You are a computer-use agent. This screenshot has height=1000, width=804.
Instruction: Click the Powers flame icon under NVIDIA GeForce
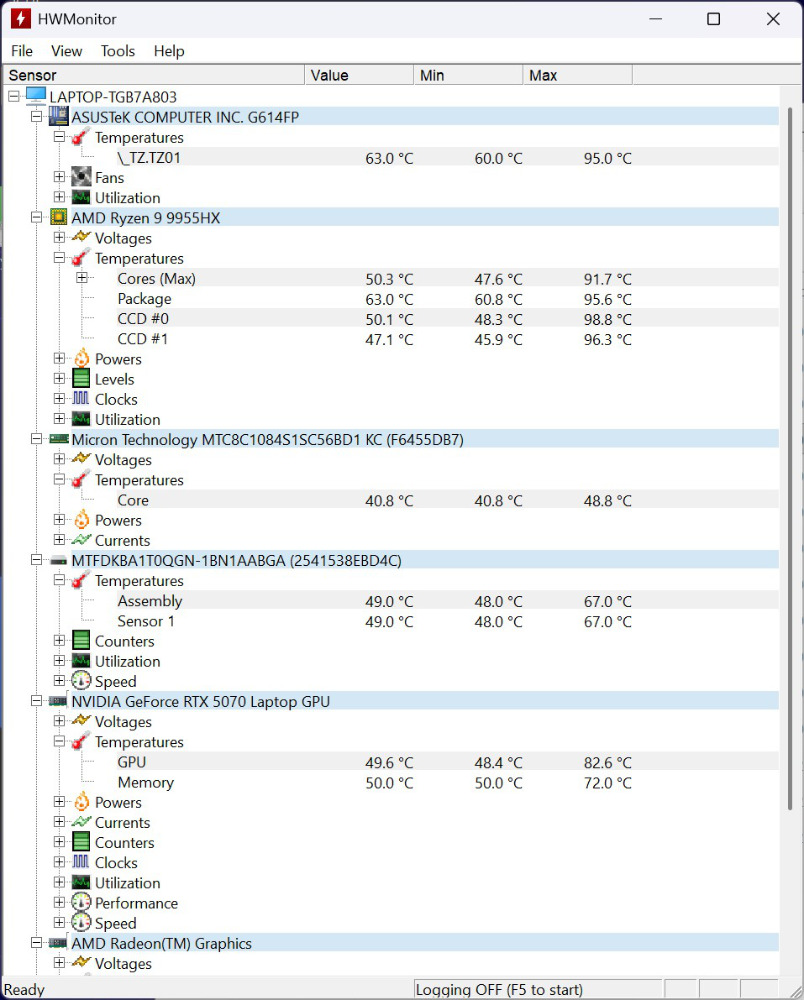(x=82, y=802)
